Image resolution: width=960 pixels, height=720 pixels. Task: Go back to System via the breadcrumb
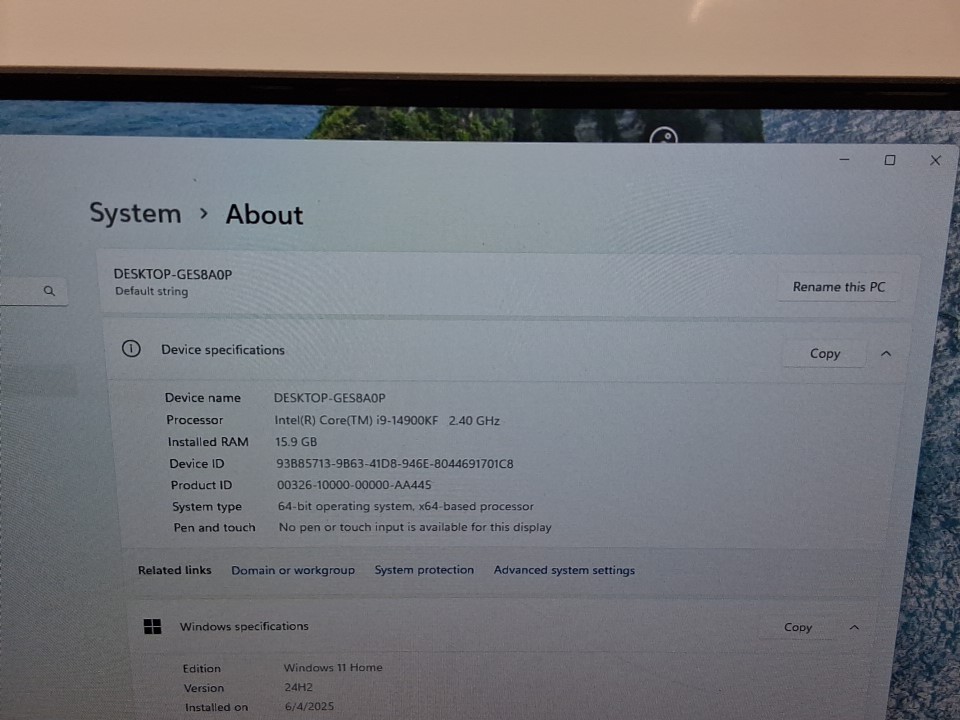[135, 214]
